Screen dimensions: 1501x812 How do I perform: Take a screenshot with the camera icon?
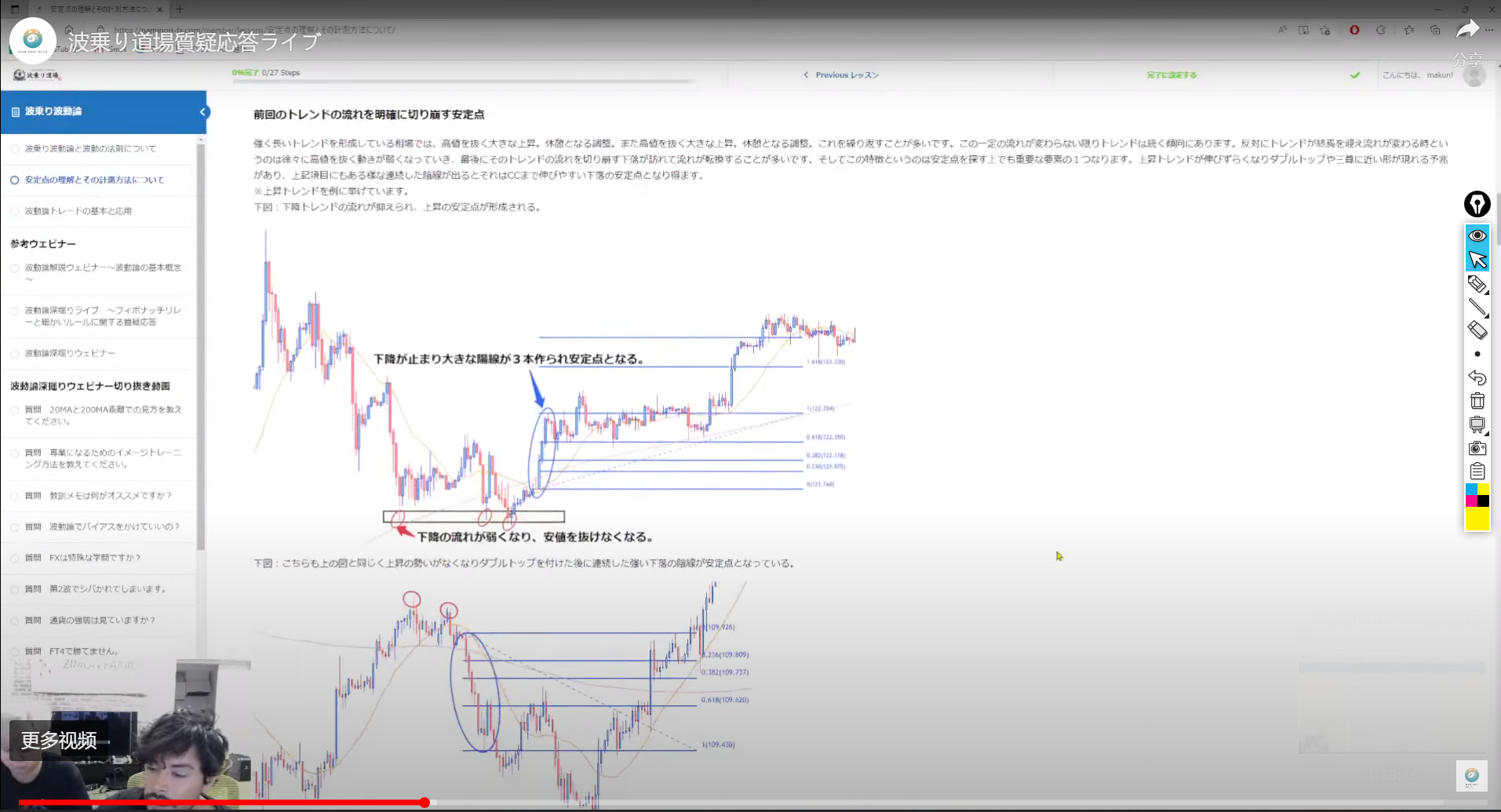[x=1477, y=448]
